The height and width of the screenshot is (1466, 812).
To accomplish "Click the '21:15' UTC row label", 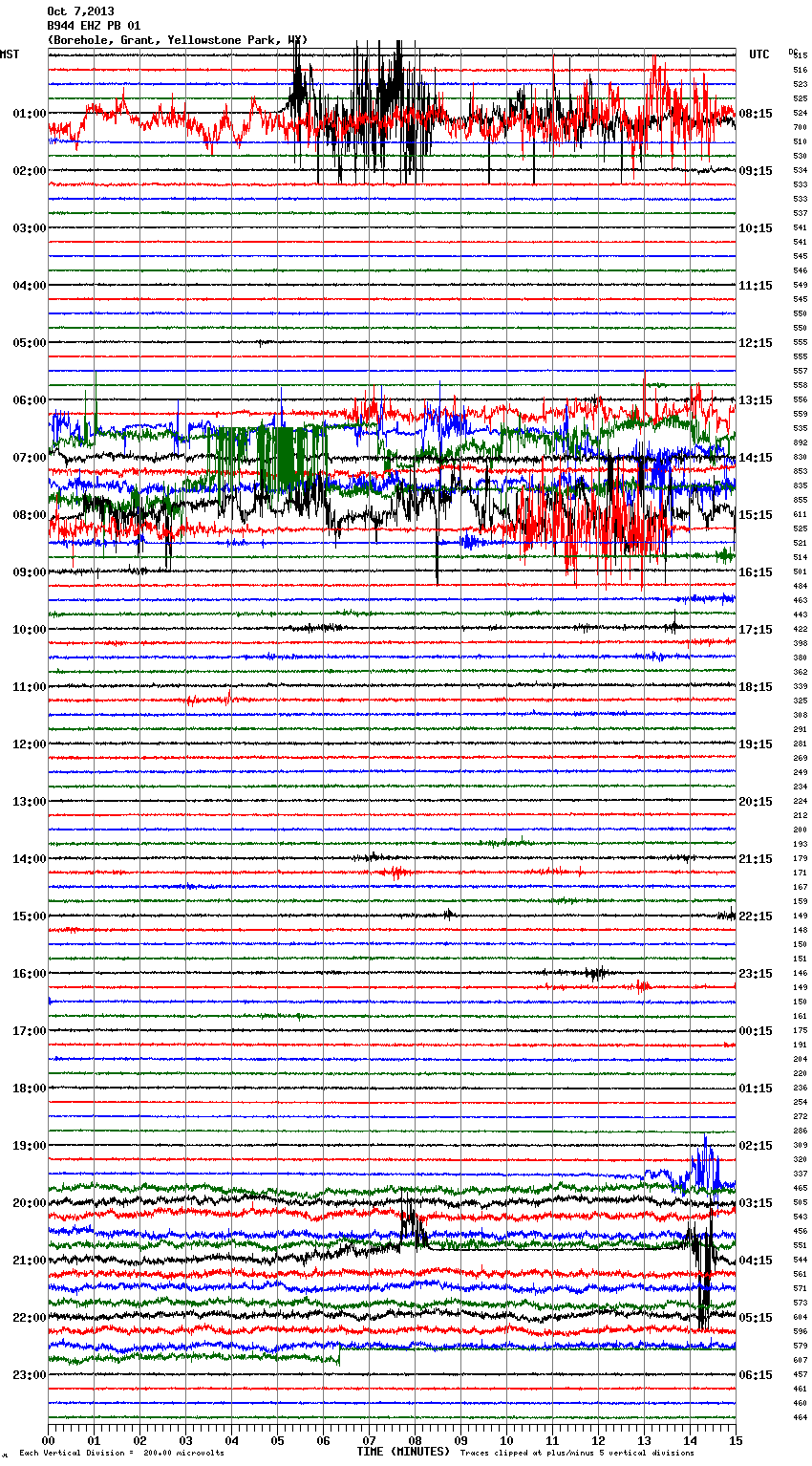I will point(756,859).
